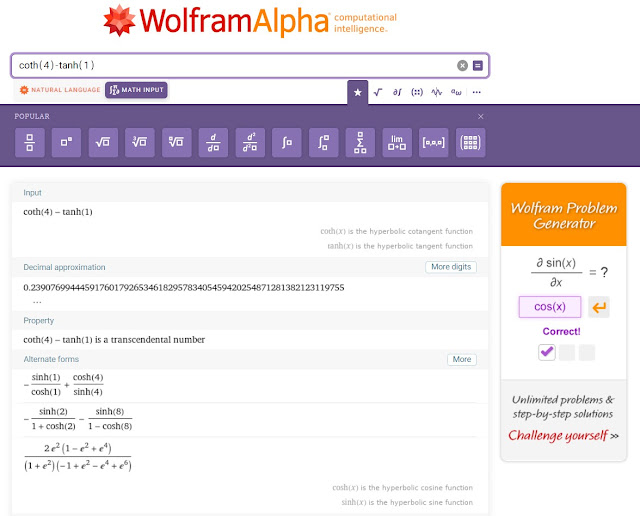Insert a cube root template
The height and width of the screenshot is (516, 640).
tap(140, 142)
